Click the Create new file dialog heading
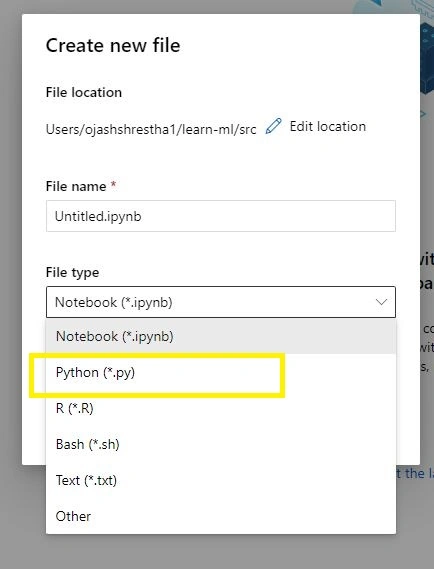Viewport: 434px width, 569px height. [113, 46]
